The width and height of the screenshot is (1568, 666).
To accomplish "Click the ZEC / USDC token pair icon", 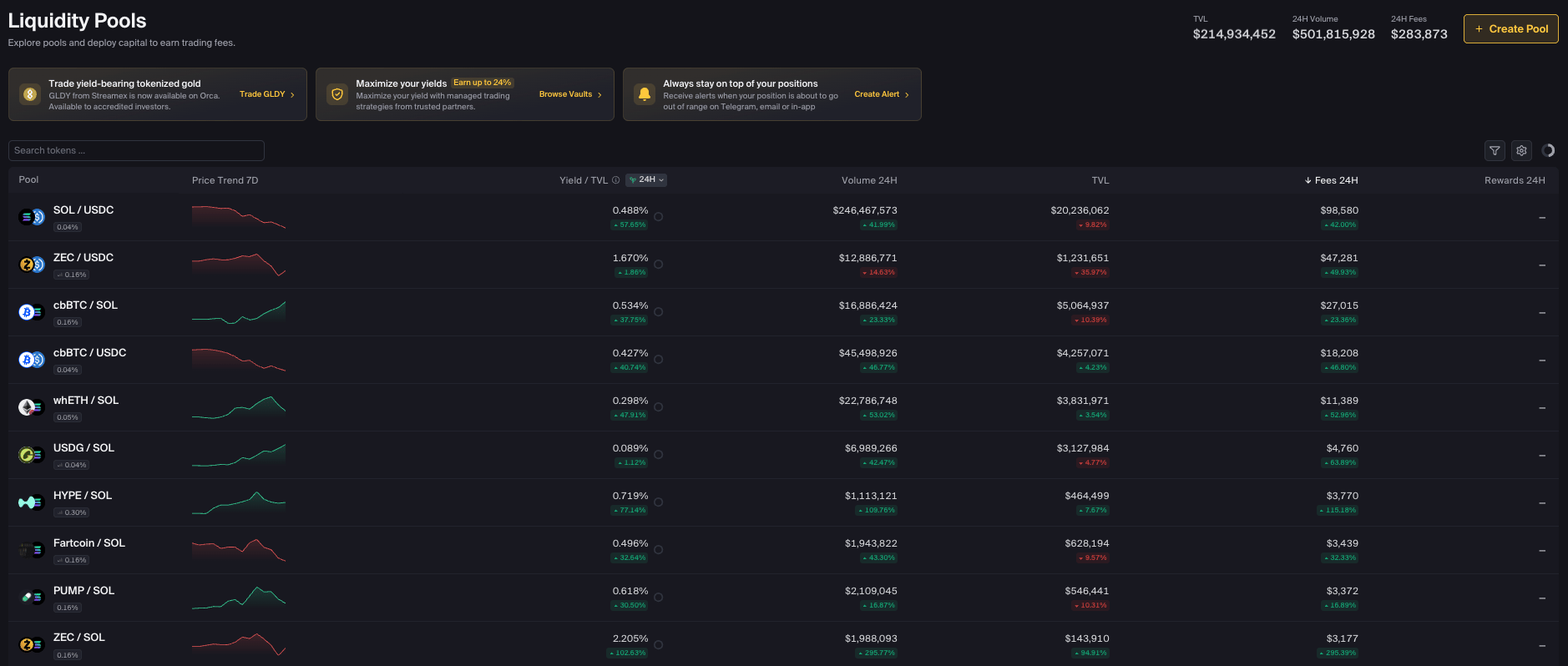I will click(31, 265).
